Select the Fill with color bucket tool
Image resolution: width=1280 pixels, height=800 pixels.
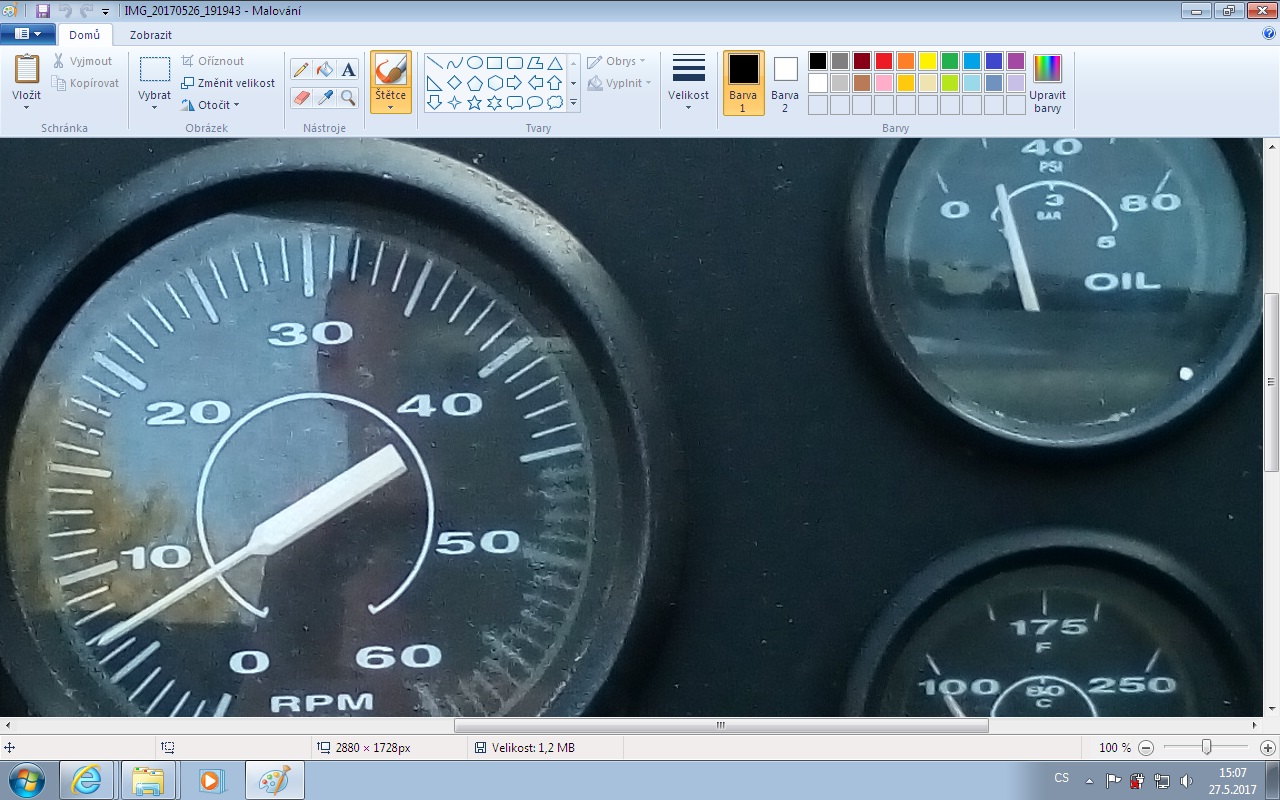(324, 69)
